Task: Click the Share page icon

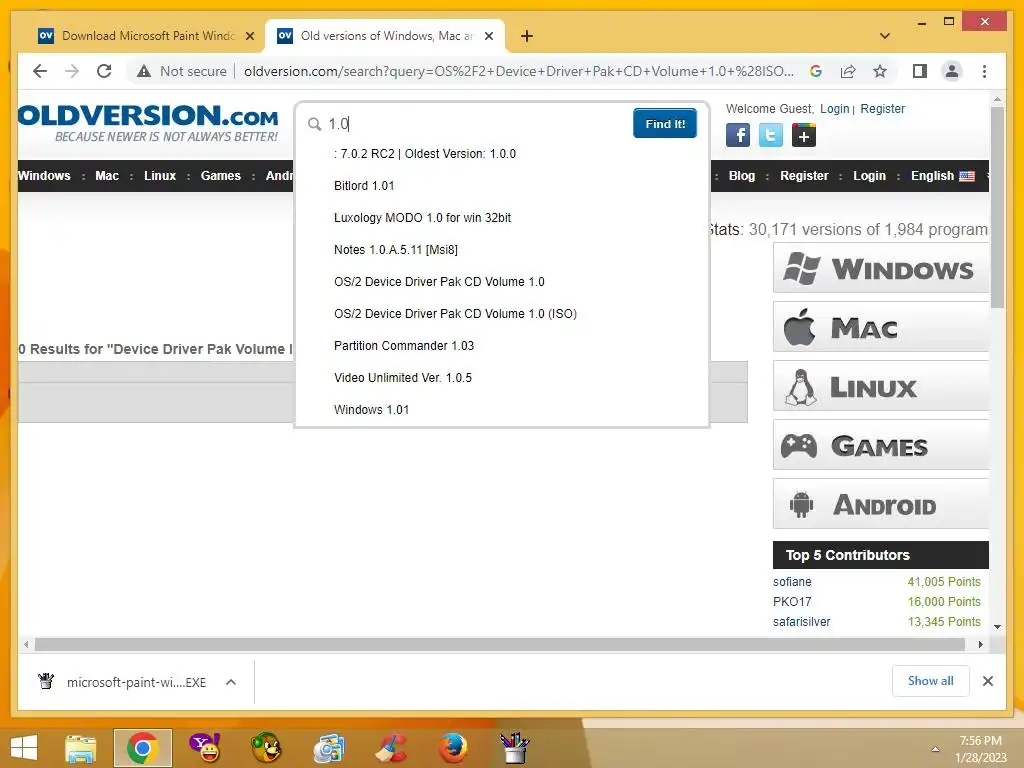Action: coord(848,71)
